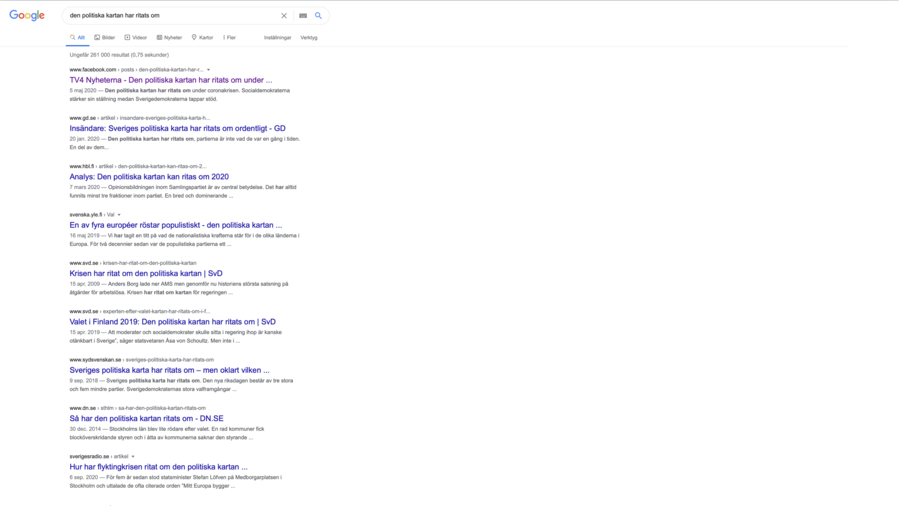Image resolution: width=899 pixels, height=506 pixels.
Task: Open Inställningar settings menu
Action: point(277,37)
